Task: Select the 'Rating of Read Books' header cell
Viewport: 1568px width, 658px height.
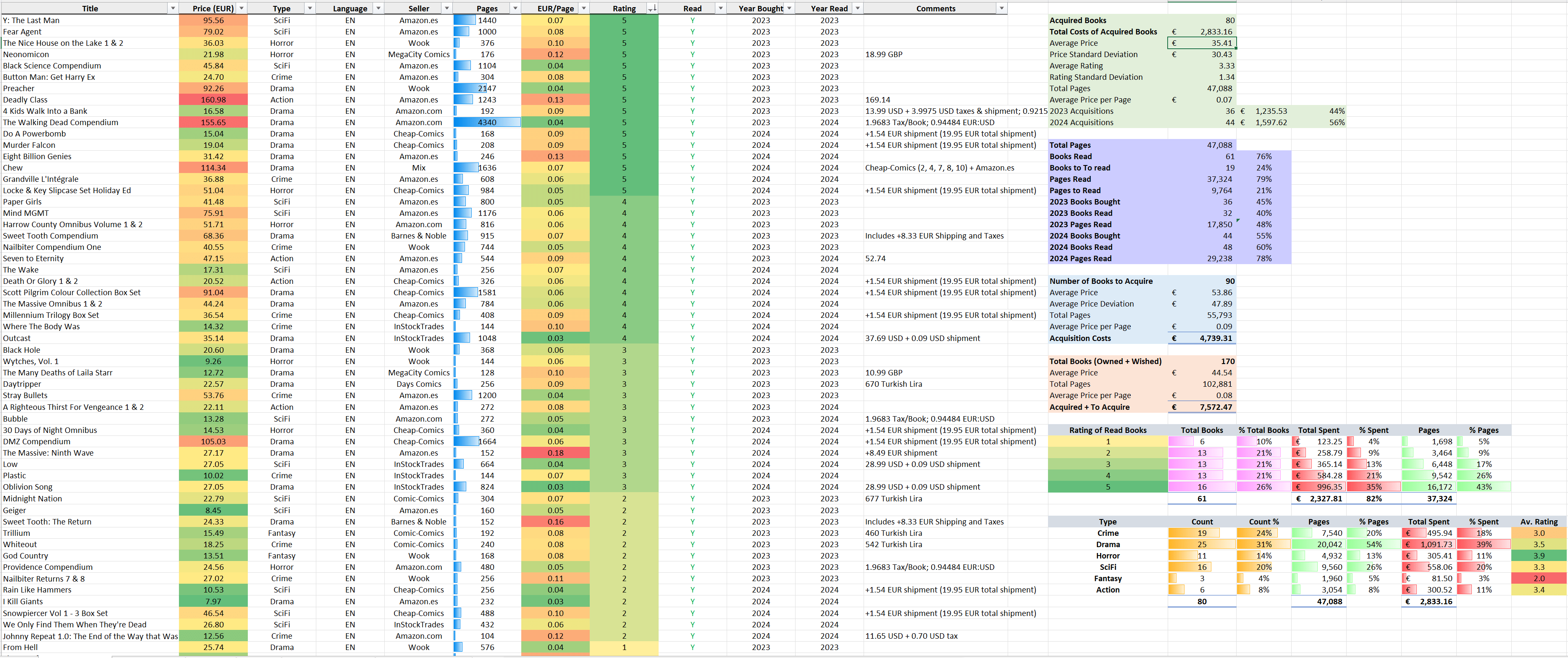Action: 1107,430
